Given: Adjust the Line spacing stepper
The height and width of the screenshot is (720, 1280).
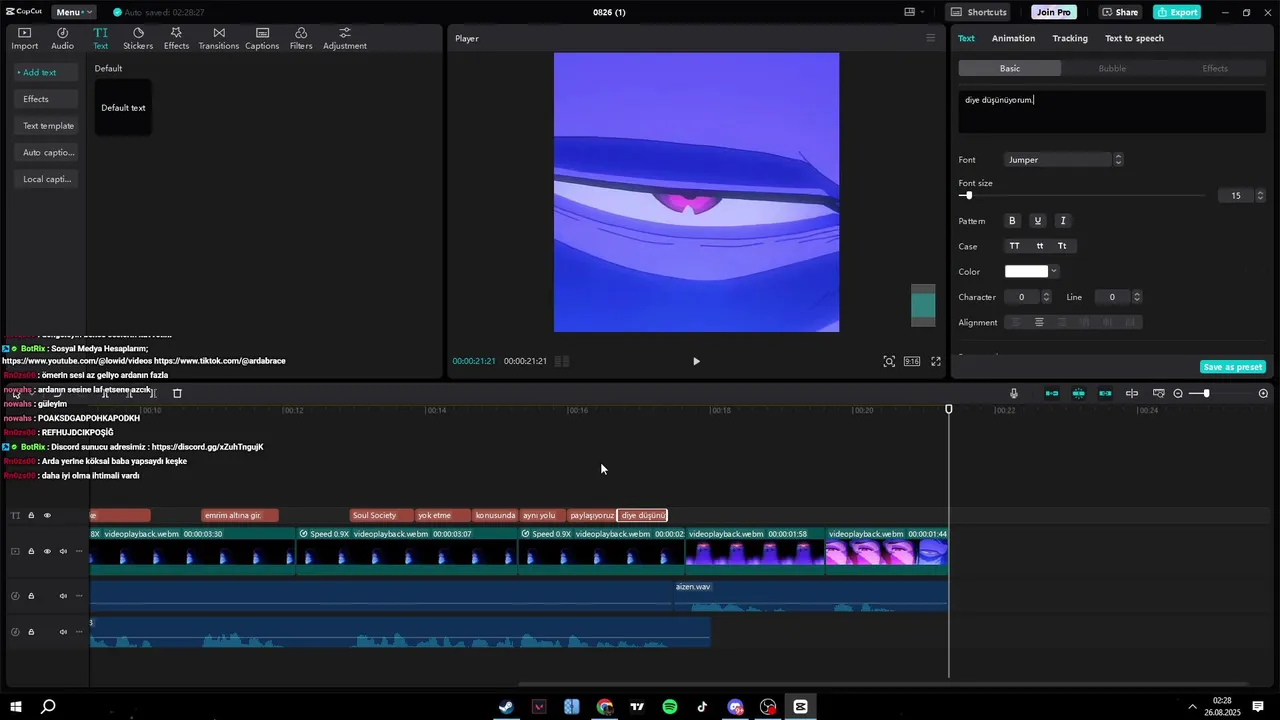Looking at the screenshot, I should (x=1136, y=297).
